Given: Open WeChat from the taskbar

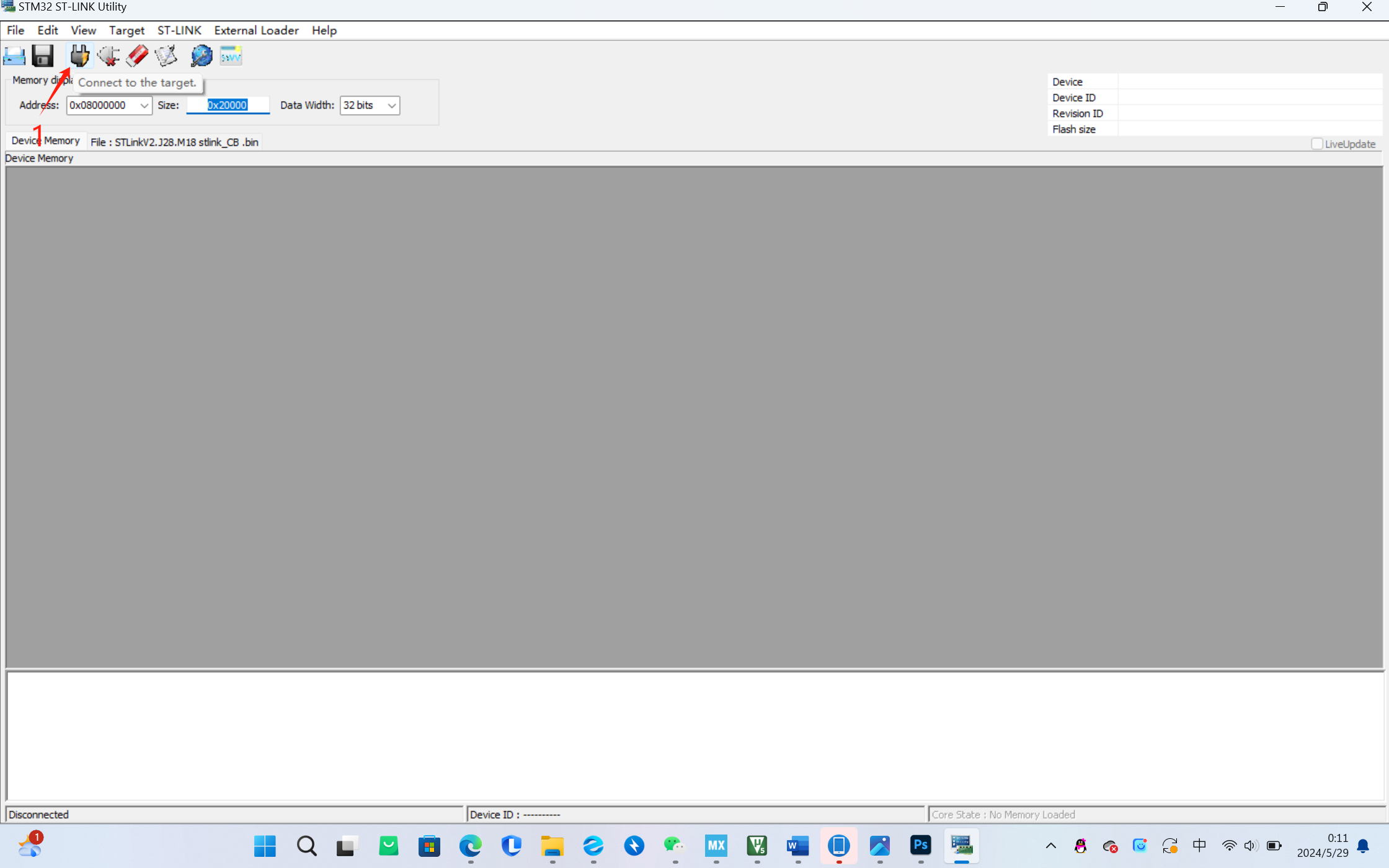Looking at the screenshot, I should point(675,846).
